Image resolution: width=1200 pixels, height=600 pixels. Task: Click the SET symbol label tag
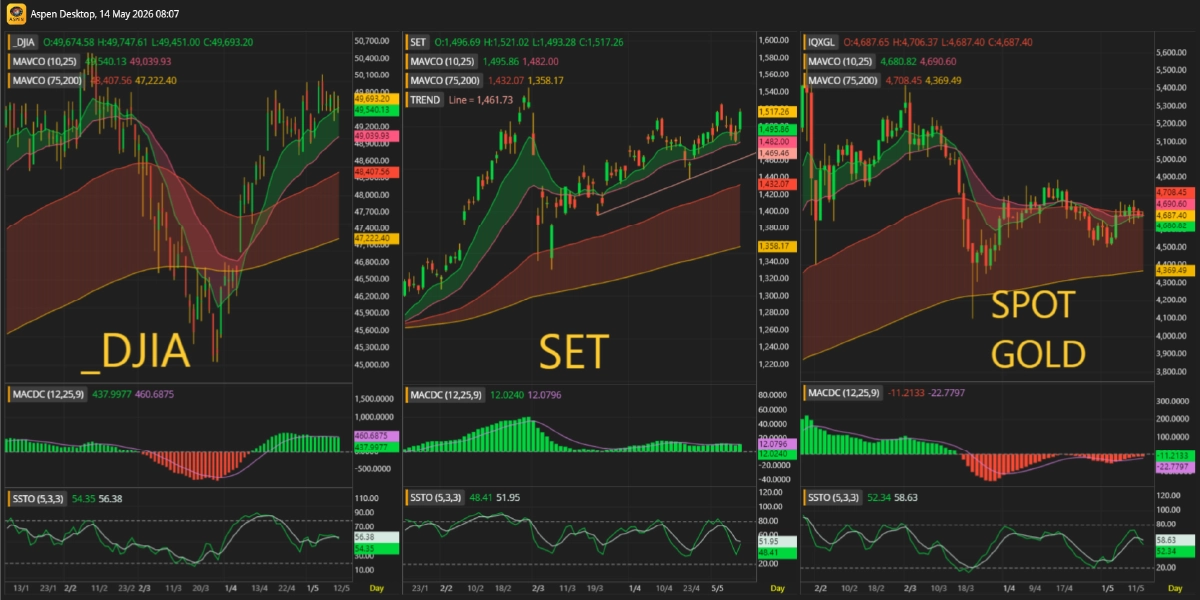pos(418,42)
